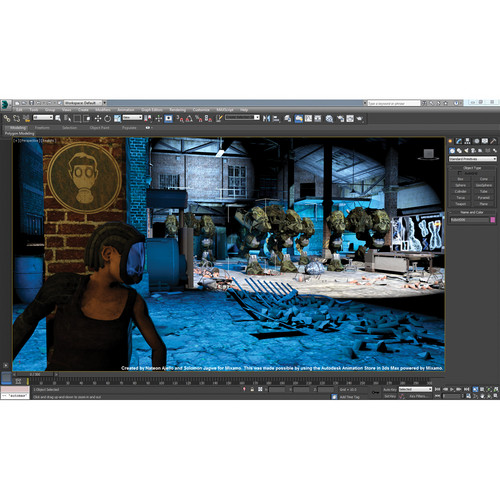Image resolution: width=500 pixels, height=500 pixels.
Task: Click the Render Production teapot icon
Action: [x=360, y=118]
